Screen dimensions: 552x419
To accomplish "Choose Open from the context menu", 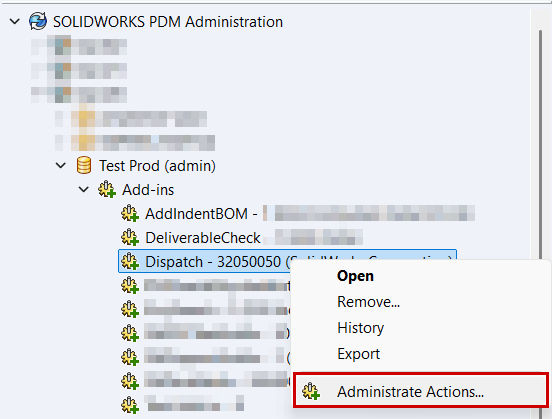I will click(355, 276).
